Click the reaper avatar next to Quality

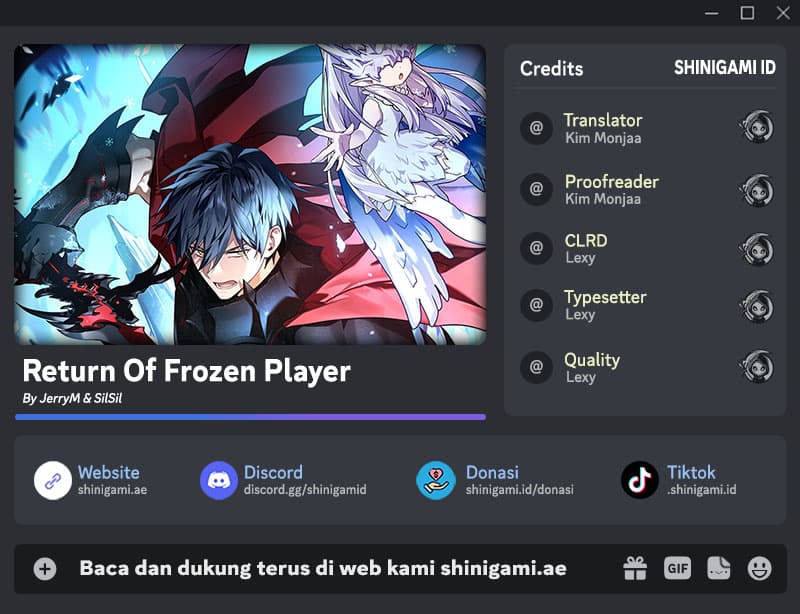click(757, 366)
